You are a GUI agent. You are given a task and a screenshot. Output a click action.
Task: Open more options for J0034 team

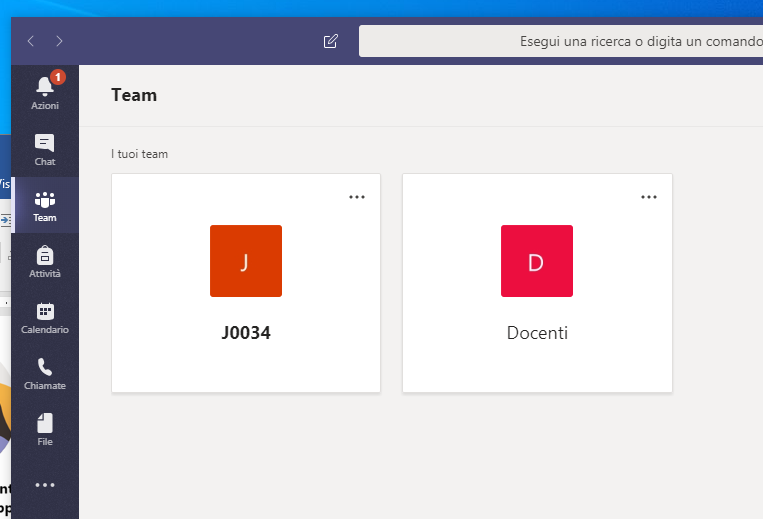point(357,197)
